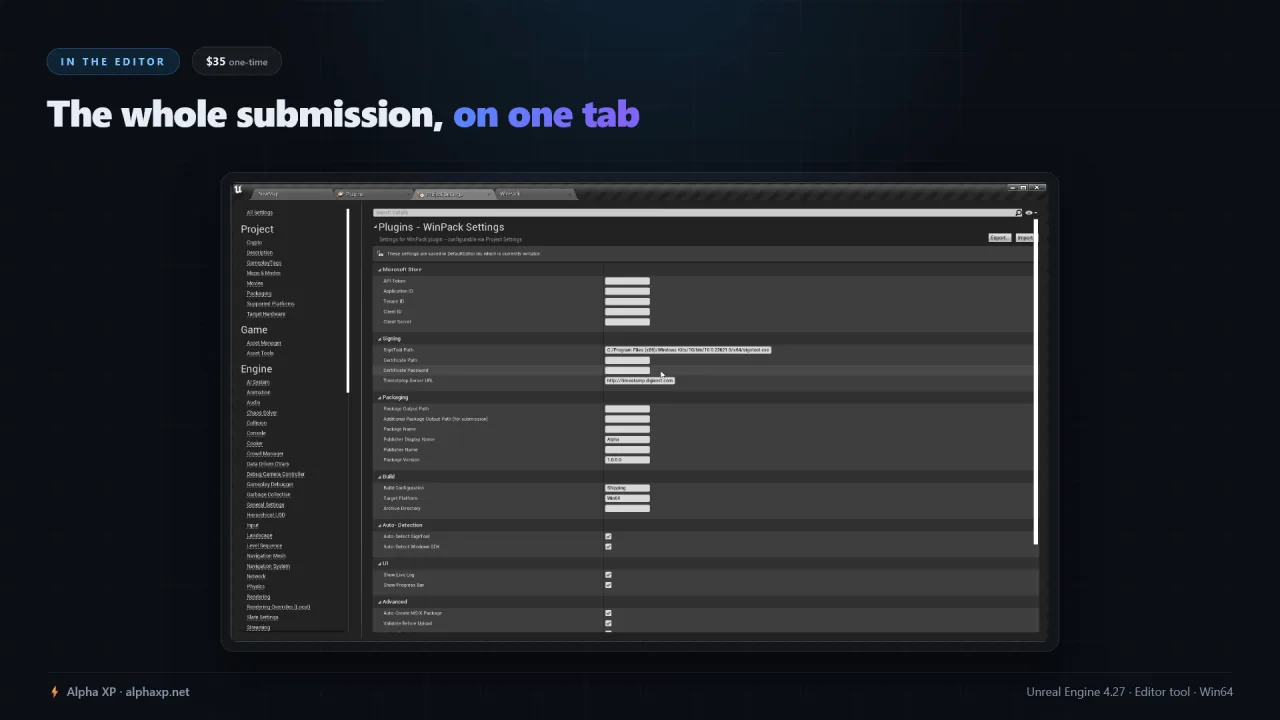Collapse the Plugins - WinPack Settings heading
The width and height of the screenshot is (1280, 720).
coord(376,228)
